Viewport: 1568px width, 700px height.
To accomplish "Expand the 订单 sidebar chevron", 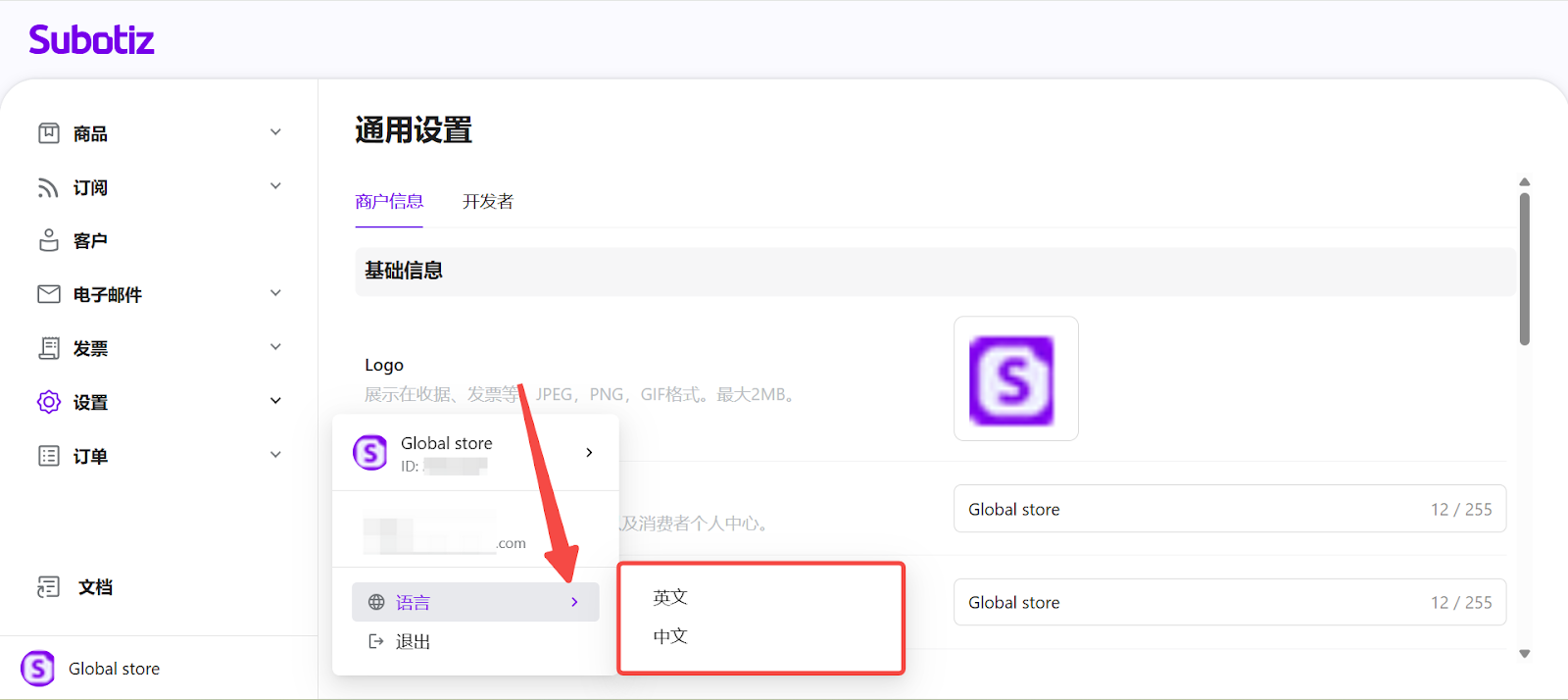I will 275,455.
